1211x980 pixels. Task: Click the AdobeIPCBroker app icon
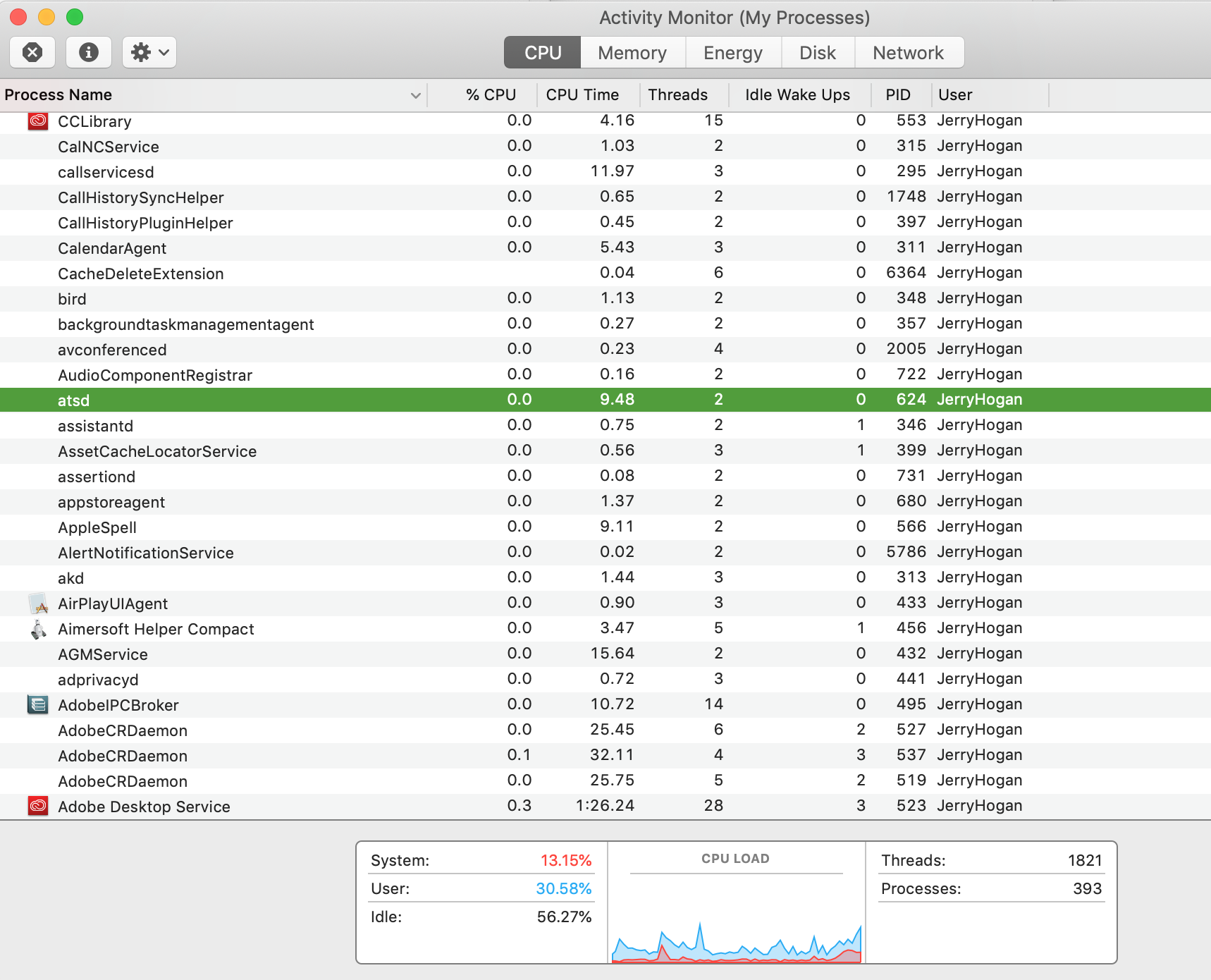pos(38,705)
